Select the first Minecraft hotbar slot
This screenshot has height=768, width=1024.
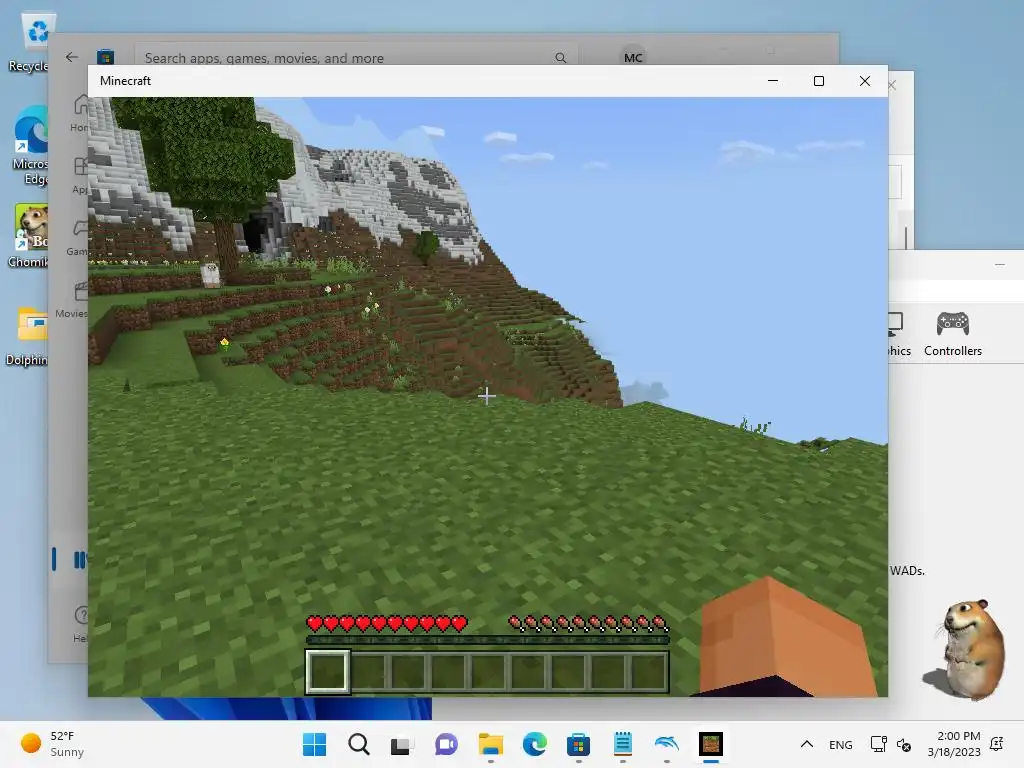pos(328,671)
